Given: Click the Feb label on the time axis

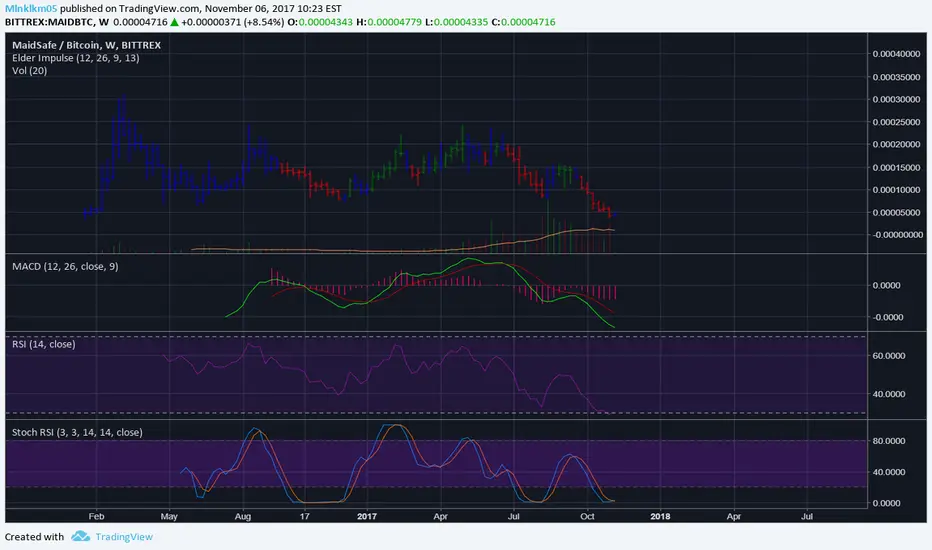Looking at the screenshot, I should tap(96, 516).
